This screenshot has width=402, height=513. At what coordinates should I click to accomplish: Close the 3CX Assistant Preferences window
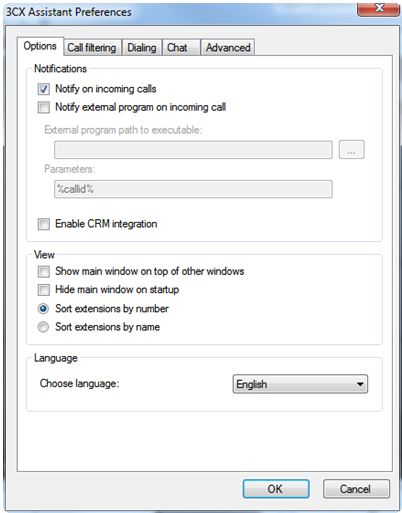tap(378, 8)
